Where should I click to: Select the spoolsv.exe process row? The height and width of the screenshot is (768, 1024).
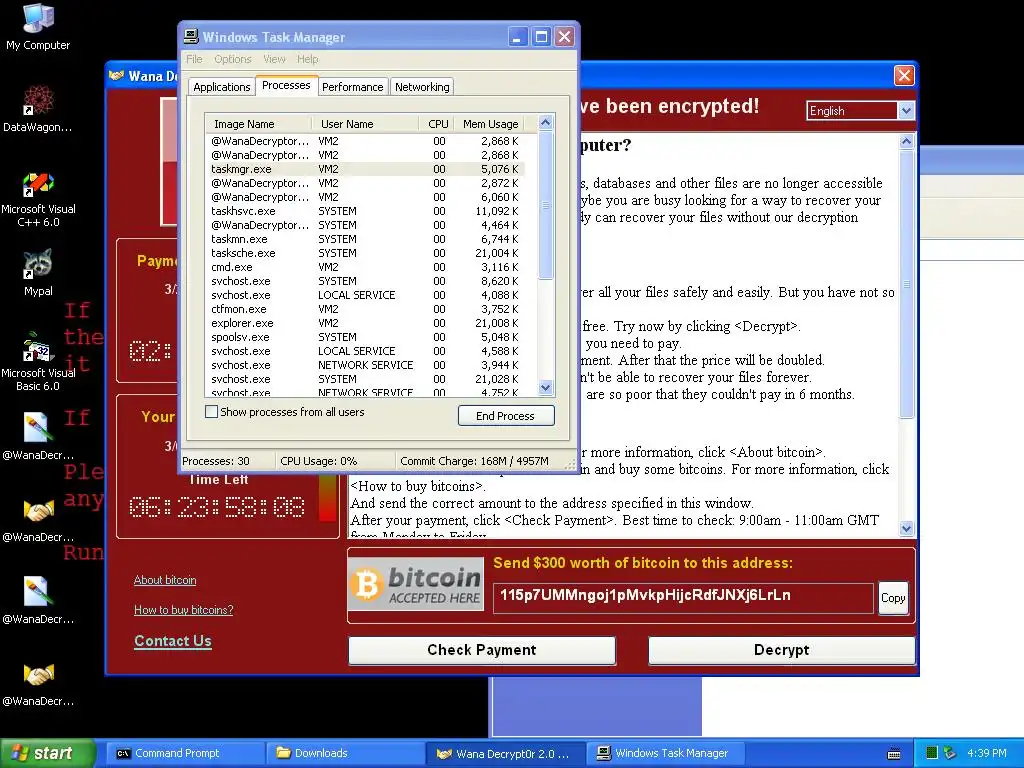365,337
